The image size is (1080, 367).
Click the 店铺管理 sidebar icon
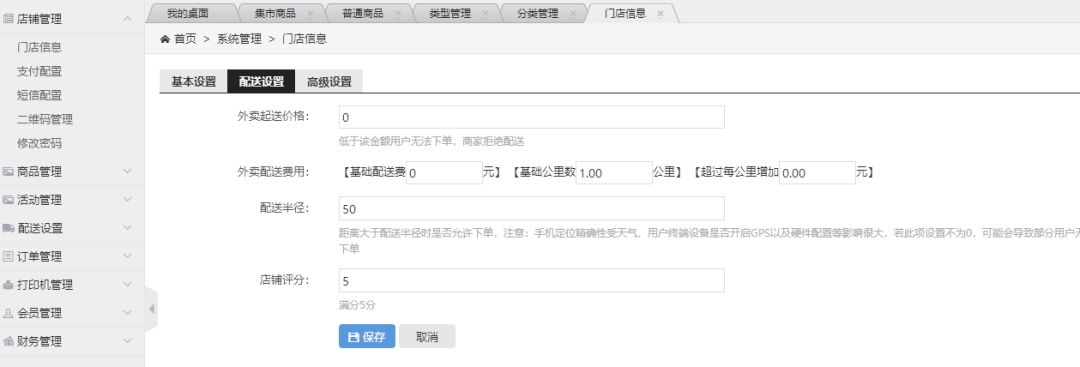coord(9,19)
